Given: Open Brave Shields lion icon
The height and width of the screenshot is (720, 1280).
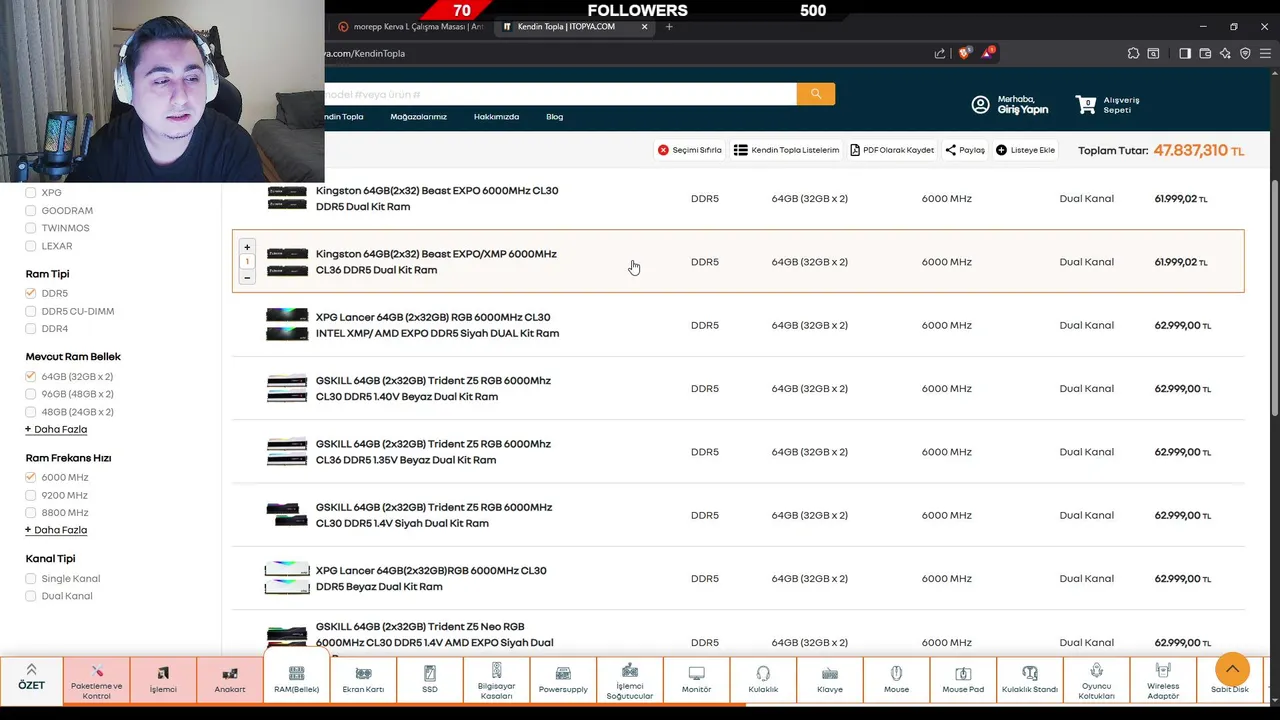Looking at the screenshot, I should (x=964, y=53).
